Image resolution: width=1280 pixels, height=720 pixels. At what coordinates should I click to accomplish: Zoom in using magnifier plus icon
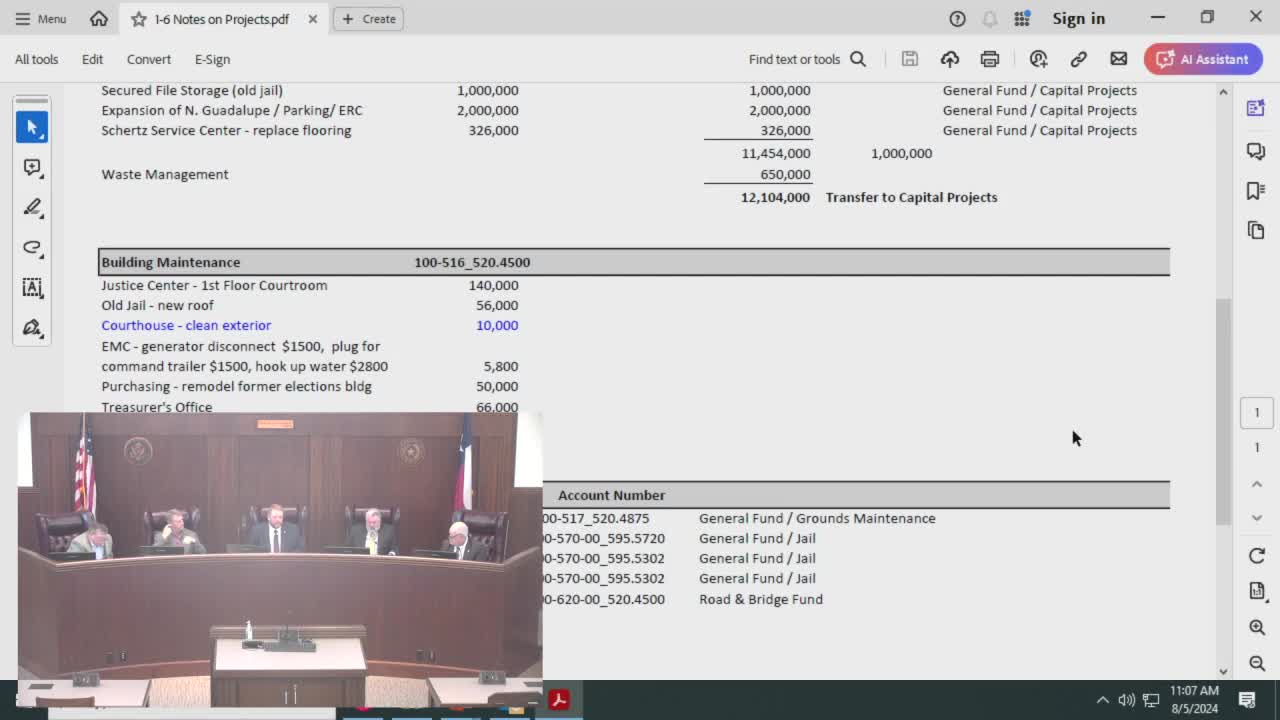coord(1257,627)
